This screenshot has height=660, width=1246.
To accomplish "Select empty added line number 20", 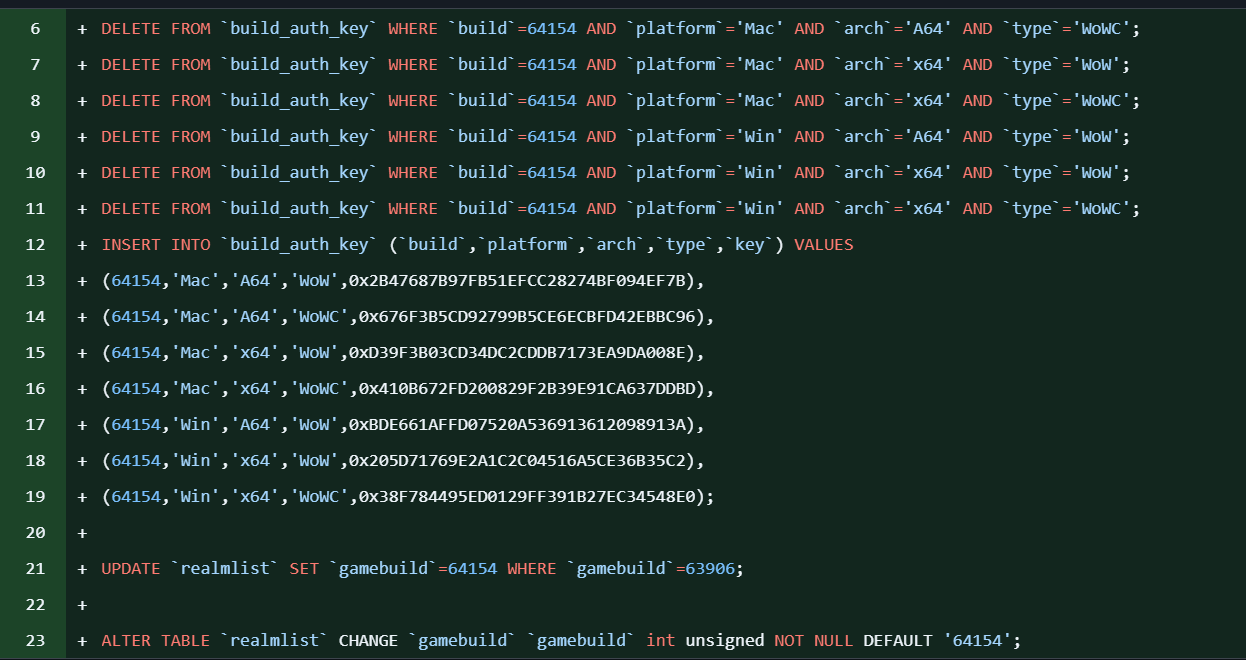I will click(x=35, y=533).
